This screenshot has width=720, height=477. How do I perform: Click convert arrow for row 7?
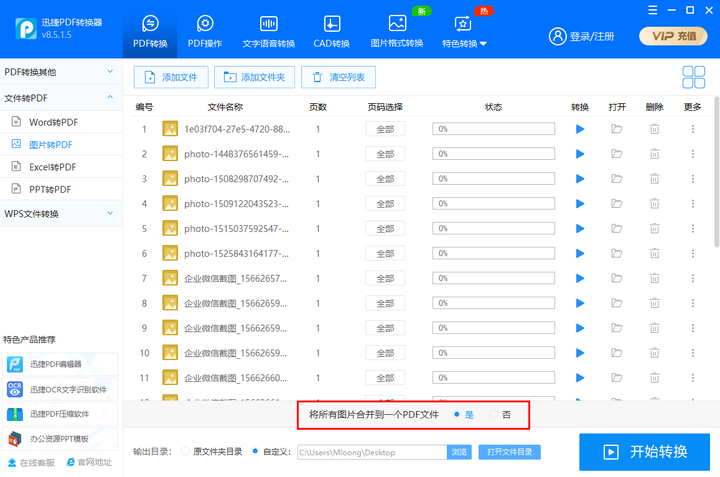click(x=580, y=279)
